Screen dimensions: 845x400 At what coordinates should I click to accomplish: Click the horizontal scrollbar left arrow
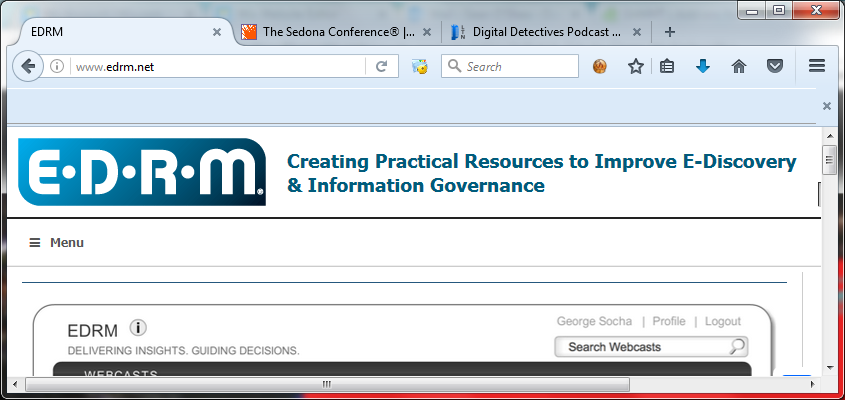pyautogui.click(x=15, y=384)
